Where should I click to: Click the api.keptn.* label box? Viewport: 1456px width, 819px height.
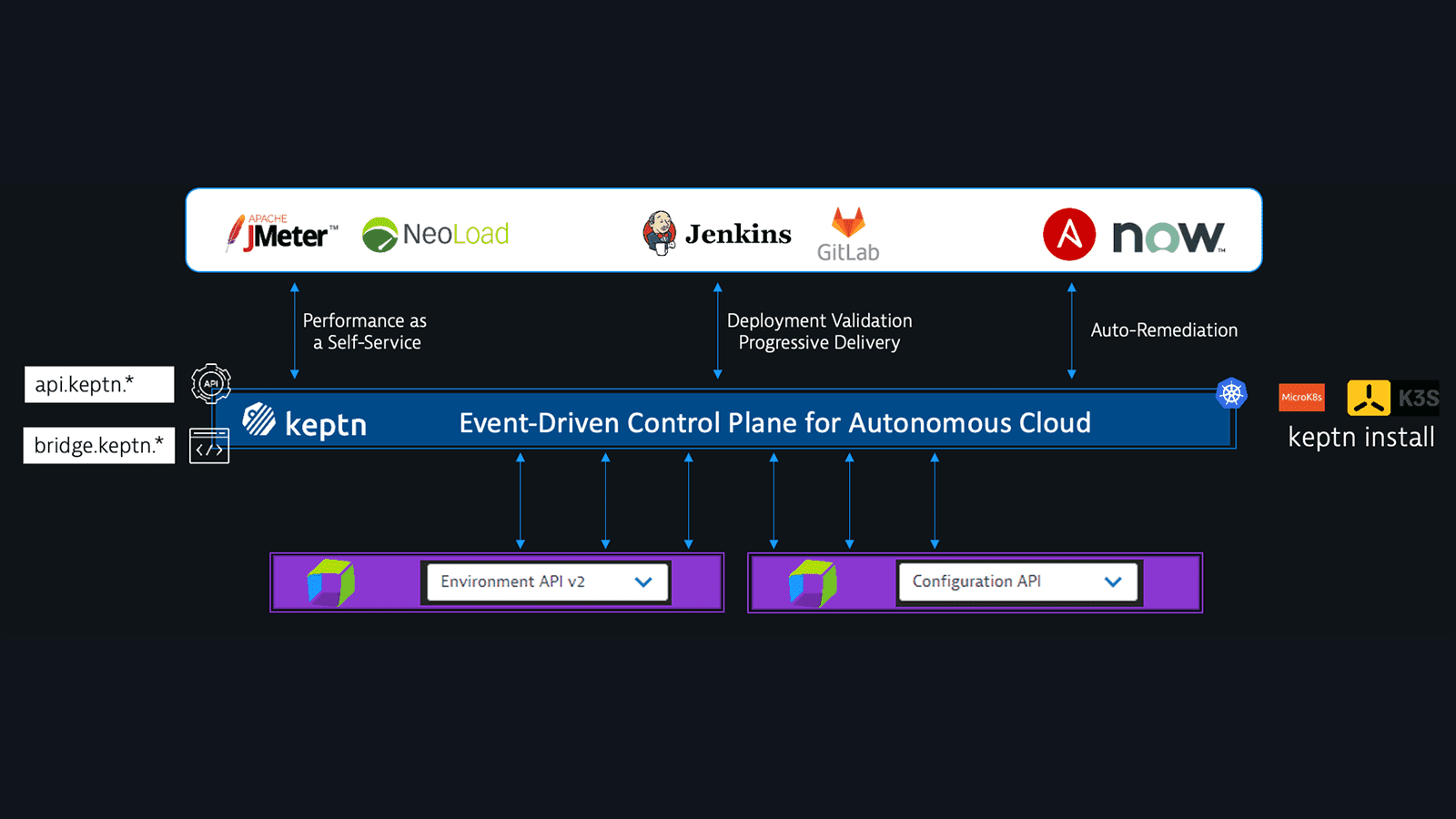[x=99, y=384]
